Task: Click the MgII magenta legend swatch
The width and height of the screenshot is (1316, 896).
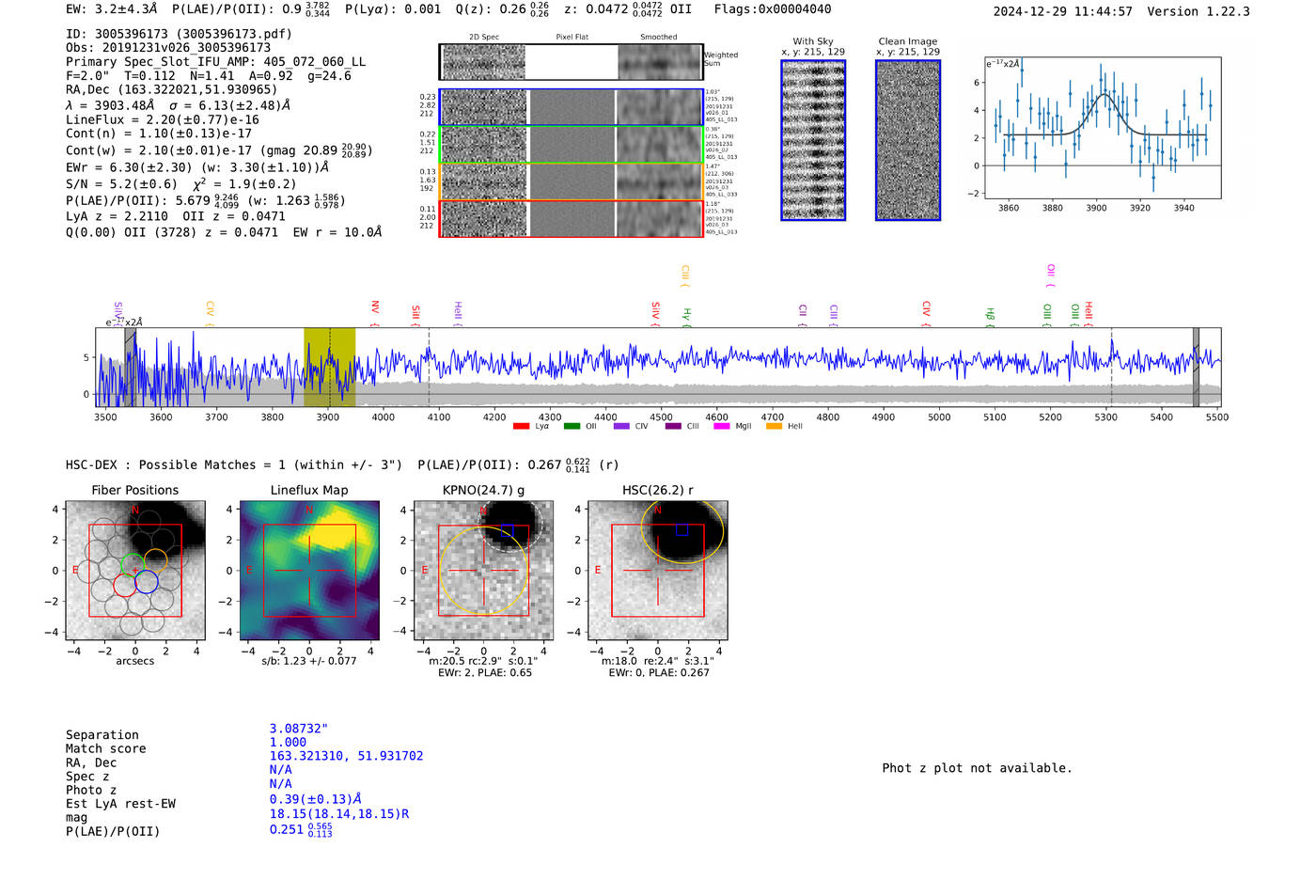Action: (x=722, y=426)
